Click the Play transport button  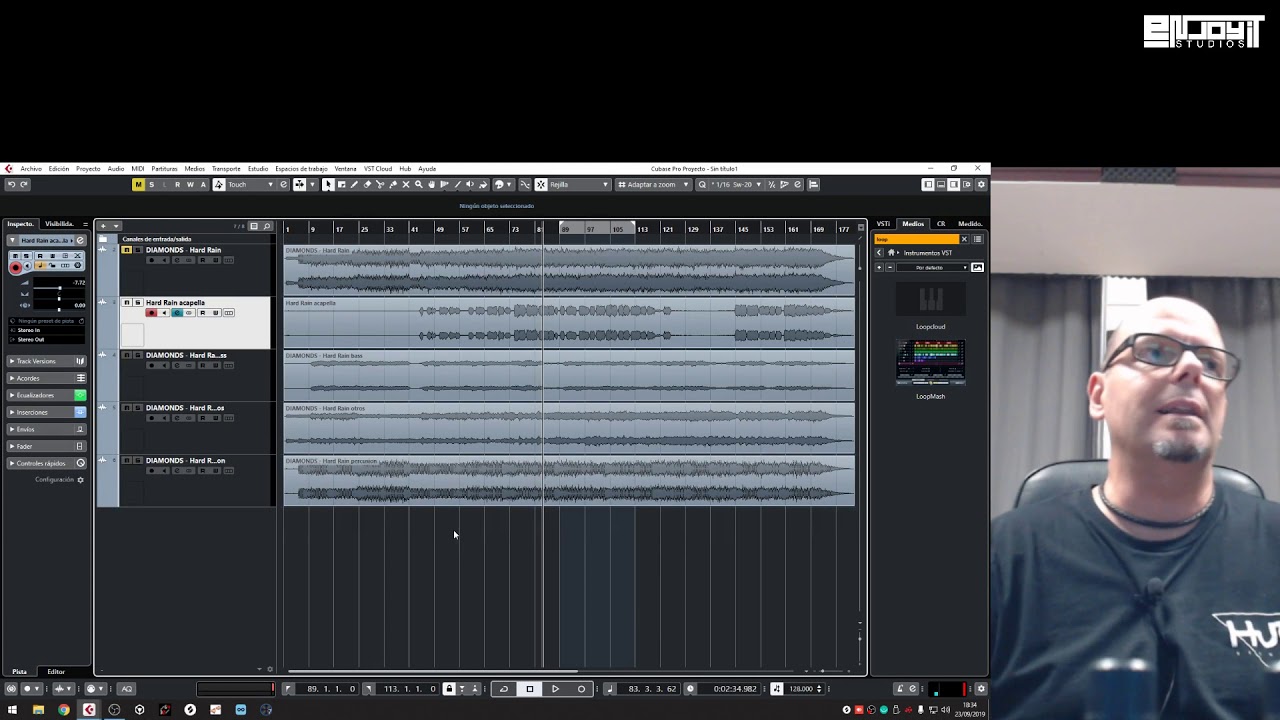[555, 688]
